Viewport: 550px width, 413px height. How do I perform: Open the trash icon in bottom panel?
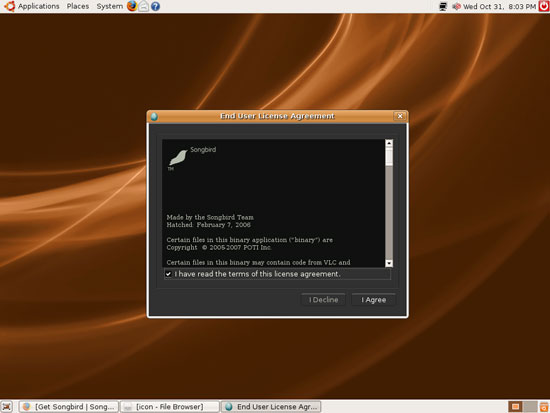tap(544, 407)
